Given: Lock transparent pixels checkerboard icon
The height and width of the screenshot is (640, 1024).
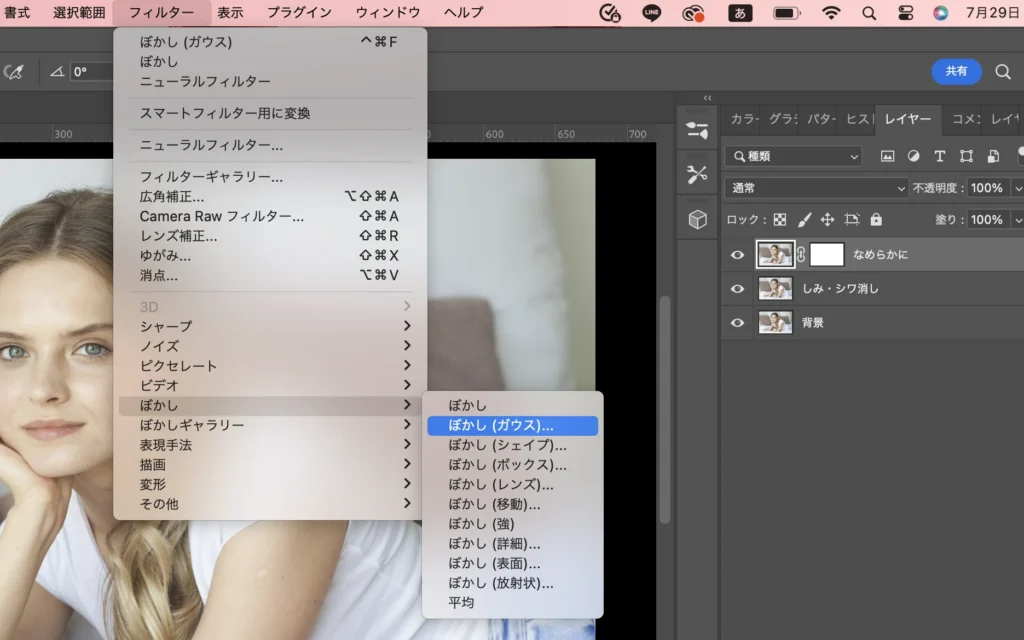Looking at the screenshot, I should pos(780,219).
